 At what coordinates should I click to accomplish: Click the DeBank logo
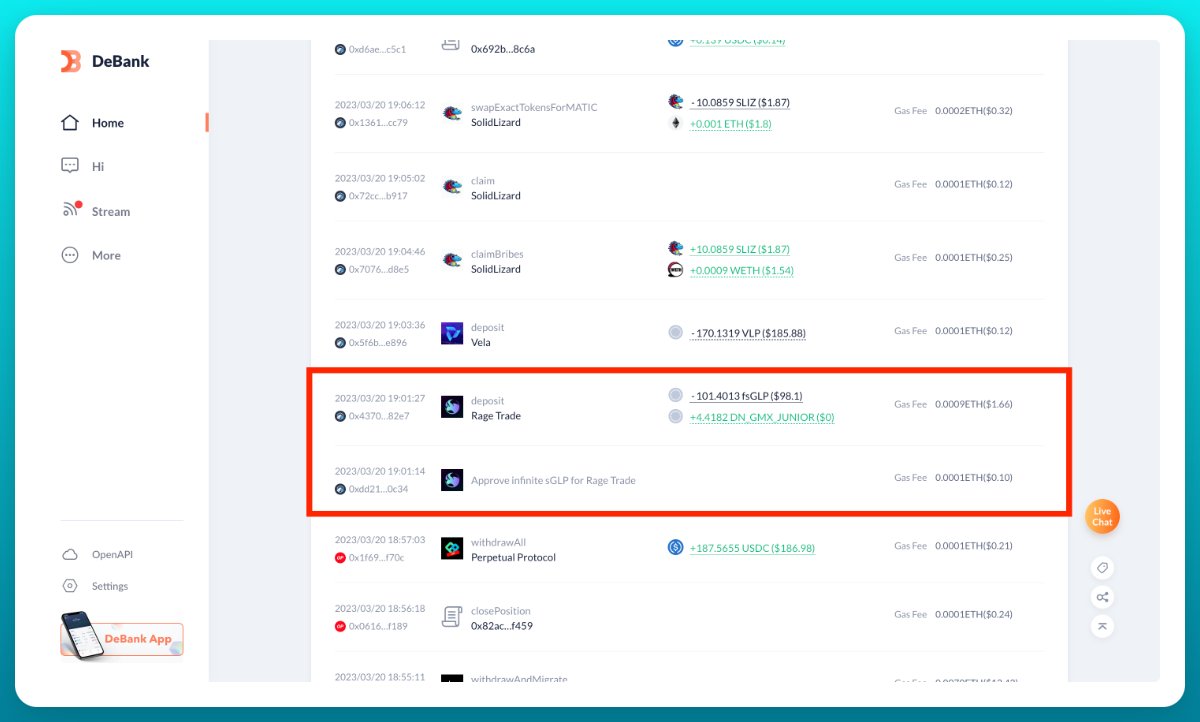tap(106, 61)
